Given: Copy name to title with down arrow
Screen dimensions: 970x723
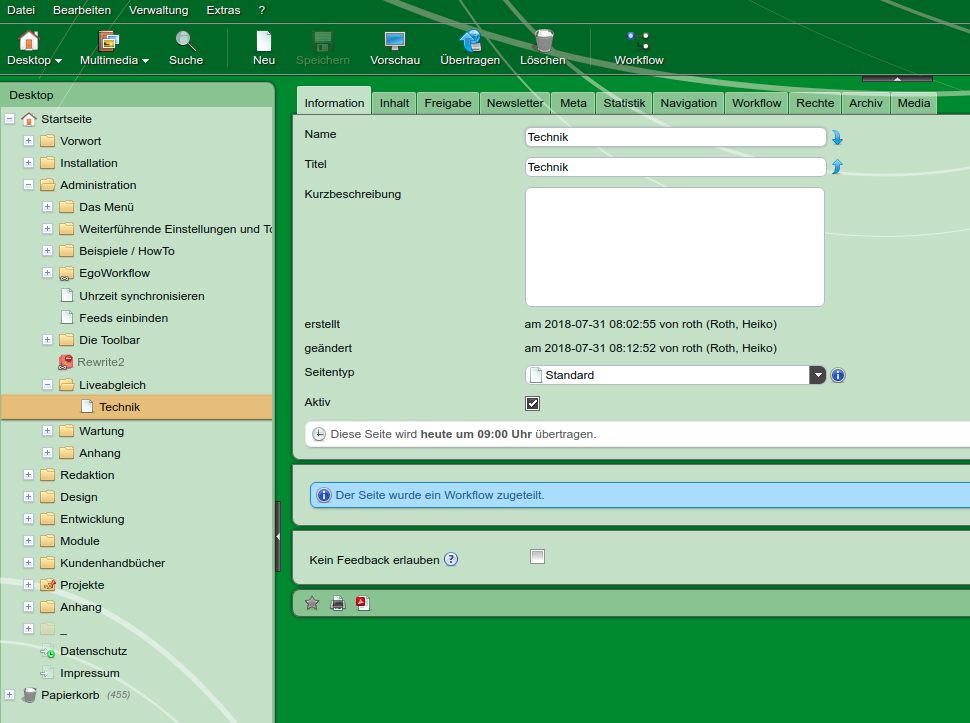Looking at the screenshot, I should point(837,137).
